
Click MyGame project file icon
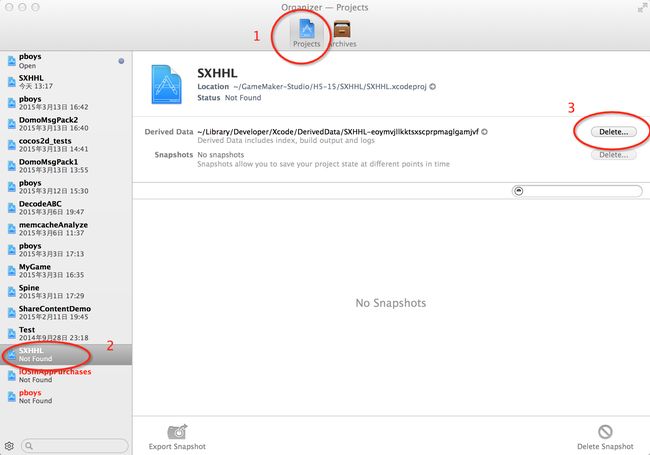click(x=12, y=271)
